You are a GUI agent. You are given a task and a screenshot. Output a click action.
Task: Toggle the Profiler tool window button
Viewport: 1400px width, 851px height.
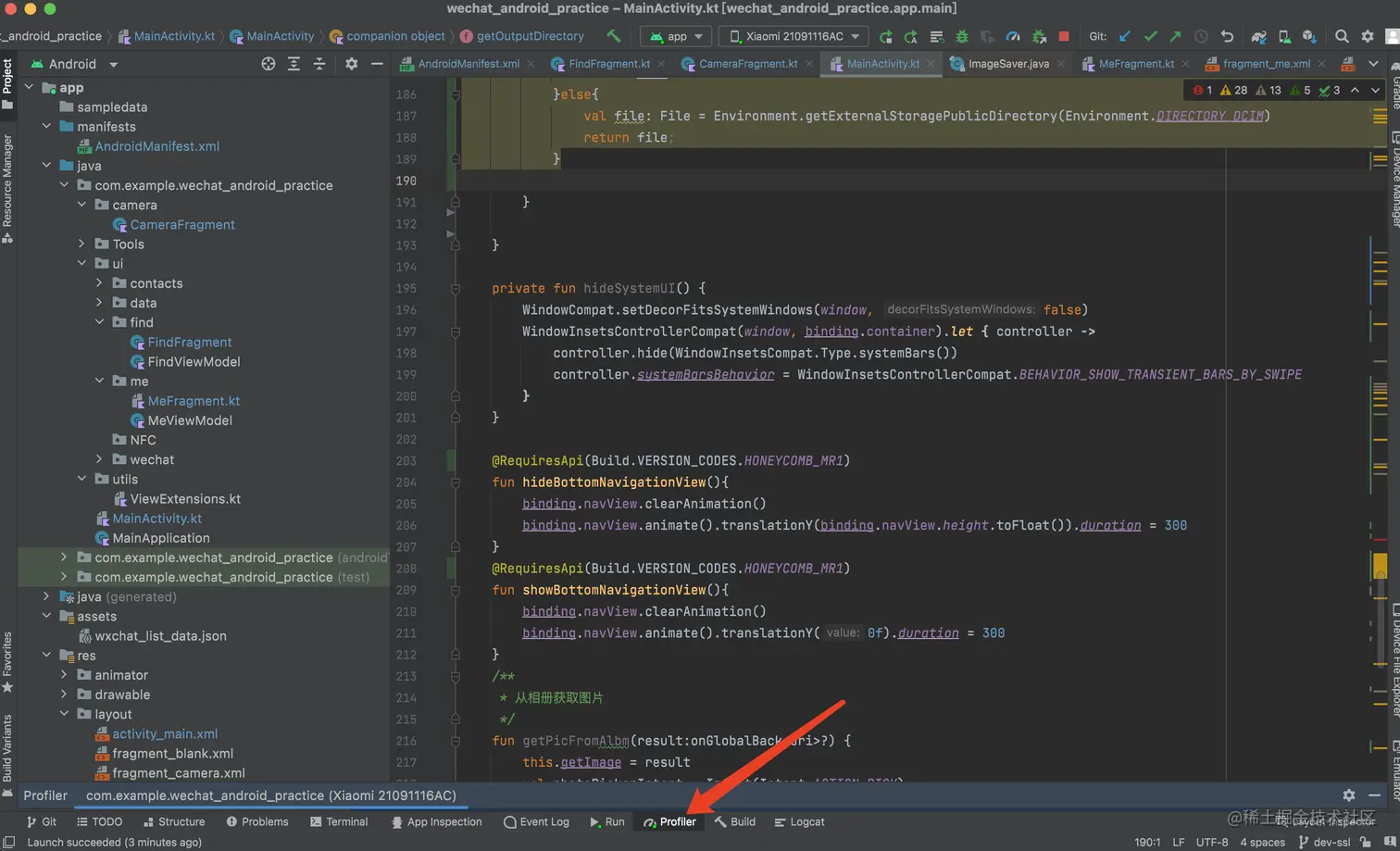click(669, 821)
